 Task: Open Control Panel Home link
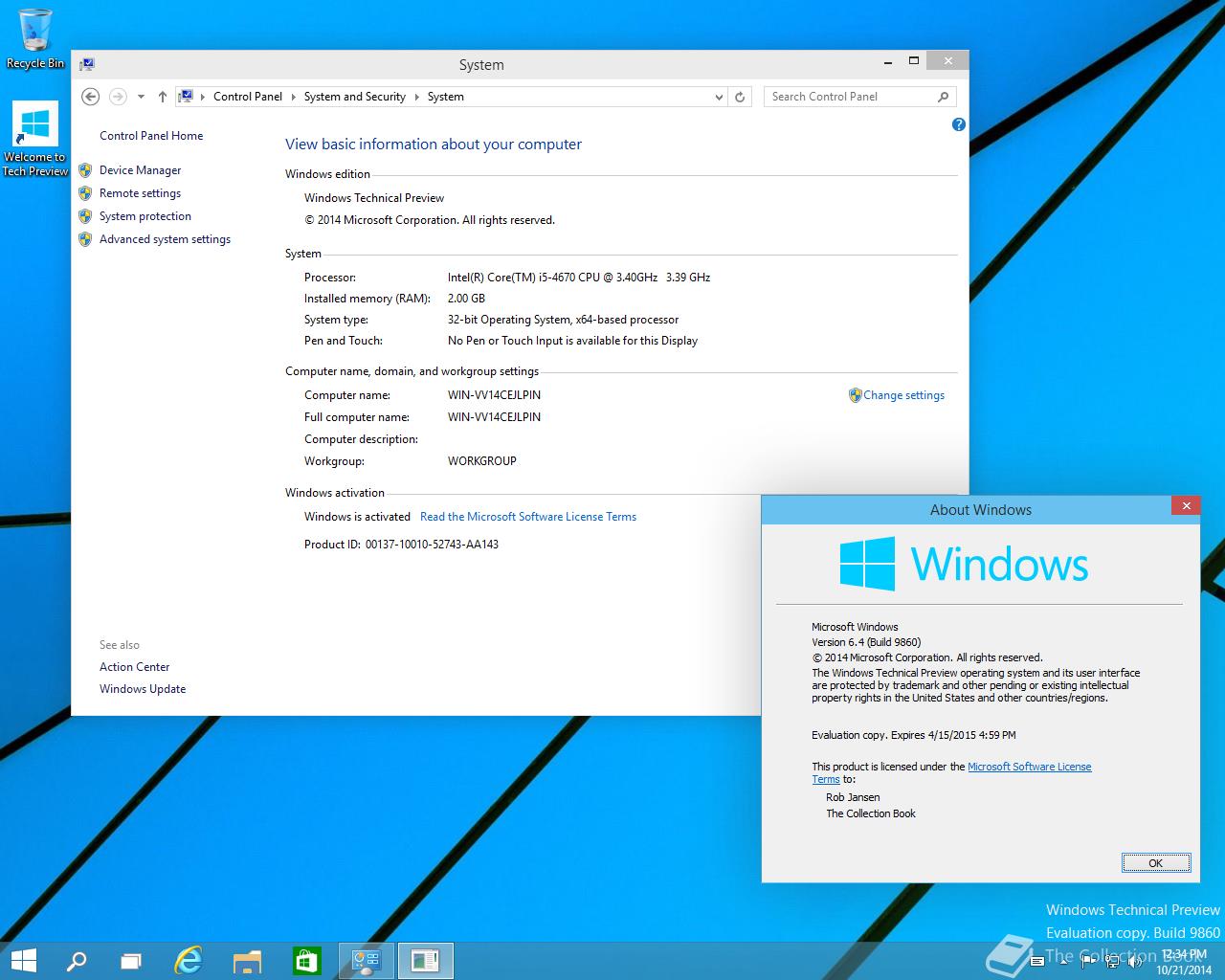point(151,136)
